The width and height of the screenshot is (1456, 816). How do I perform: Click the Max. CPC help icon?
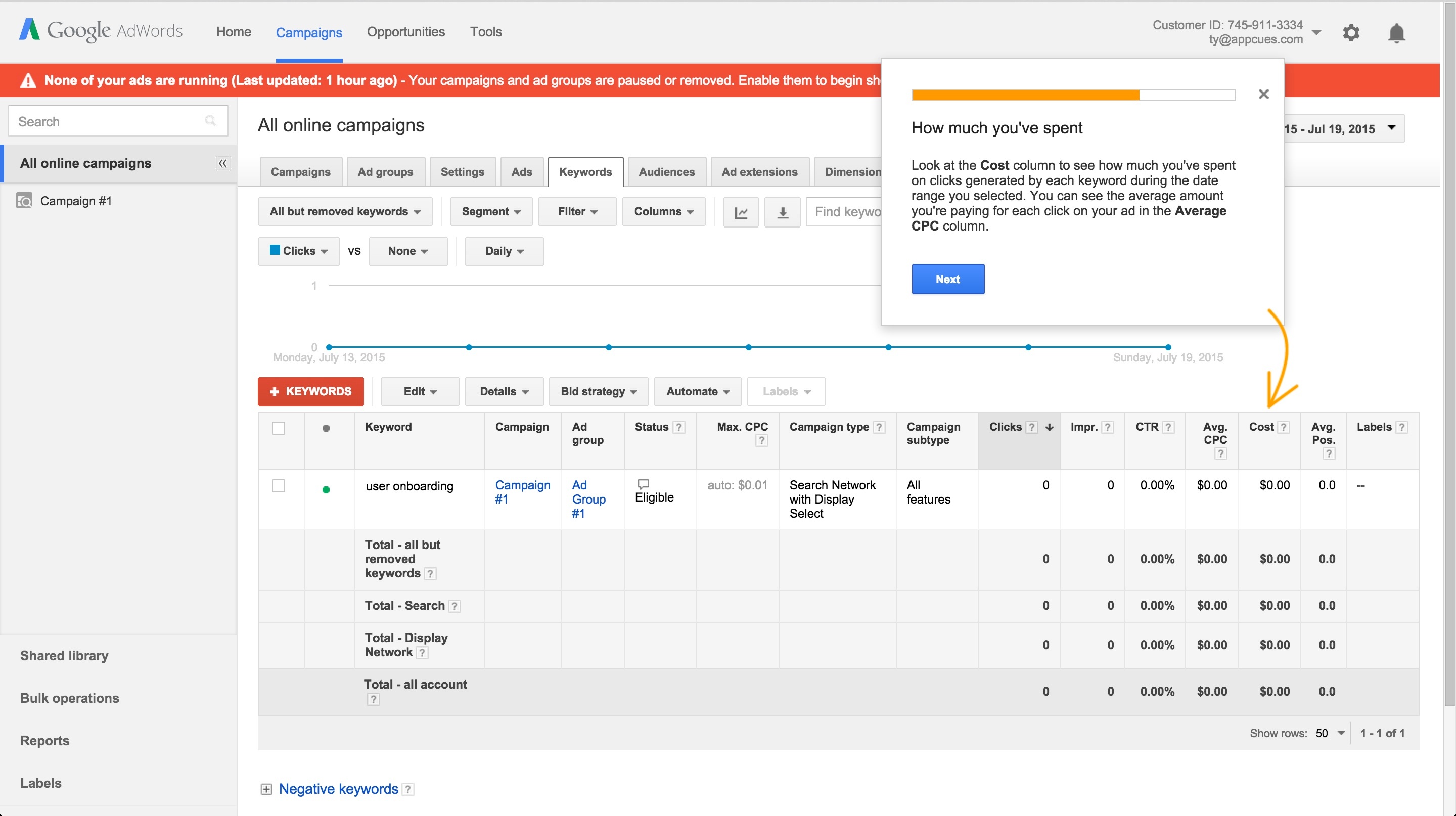tap(762, 441)
